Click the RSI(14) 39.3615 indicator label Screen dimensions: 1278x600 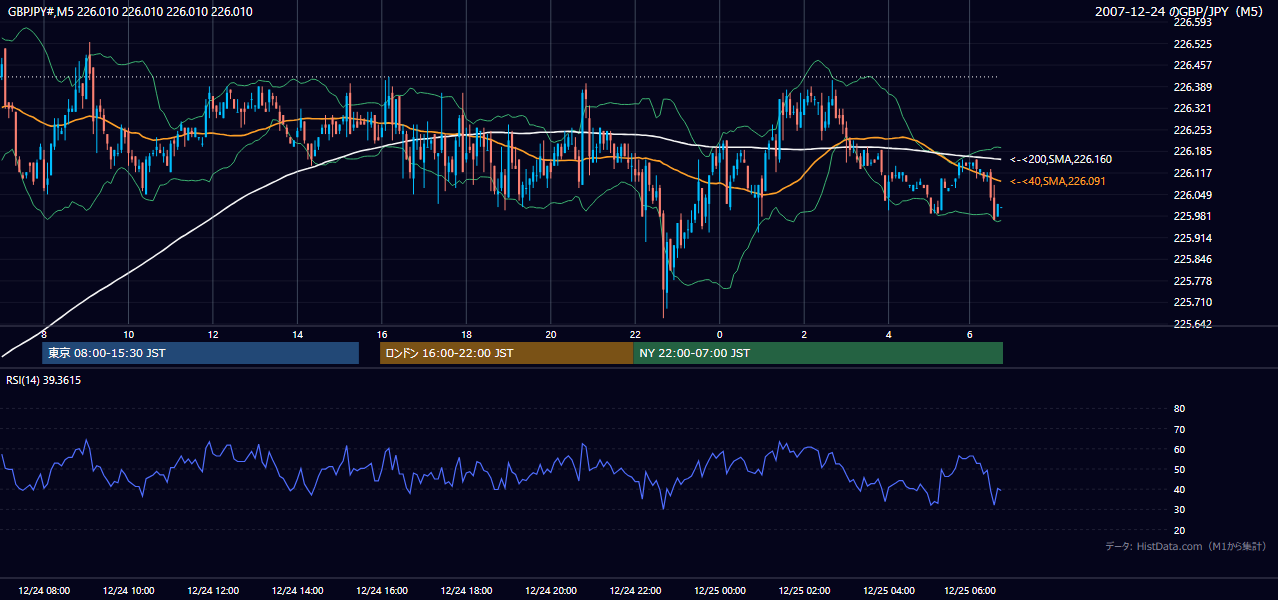(x=44, y=380)
